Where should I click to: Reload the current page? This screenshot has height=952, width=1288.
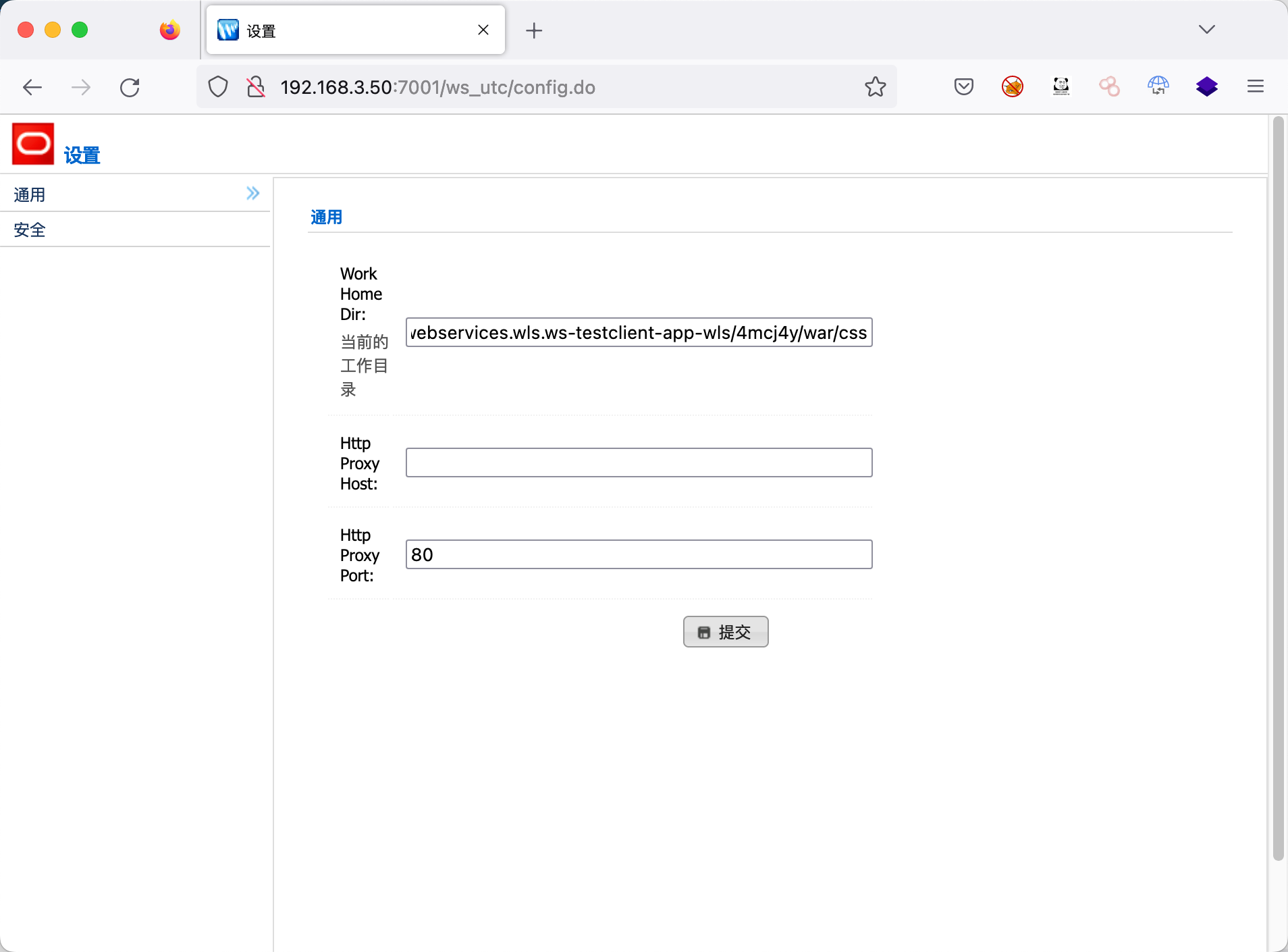130,87
